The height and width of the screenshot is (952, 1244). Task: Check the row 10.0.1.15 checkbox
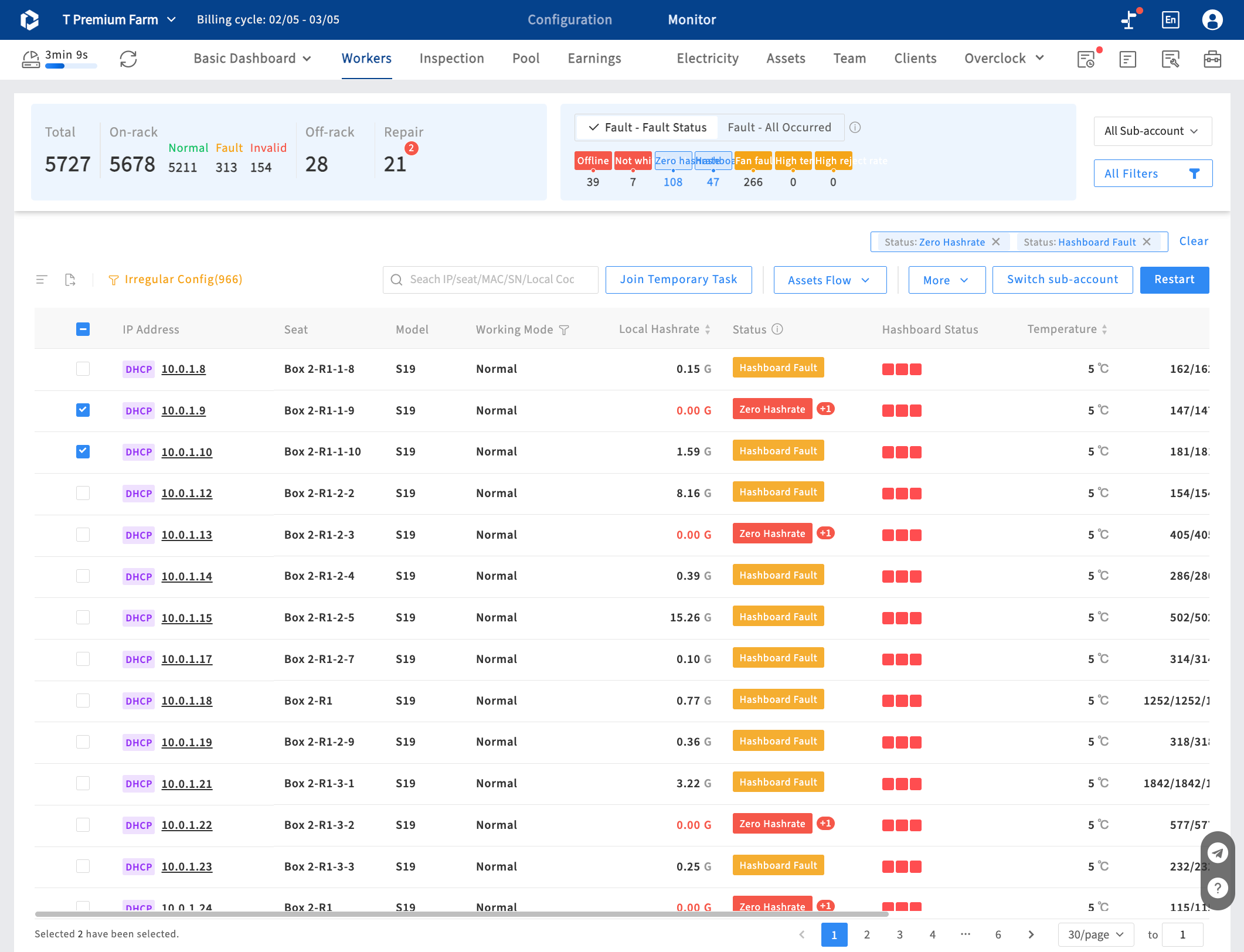[x=83, y=617]
